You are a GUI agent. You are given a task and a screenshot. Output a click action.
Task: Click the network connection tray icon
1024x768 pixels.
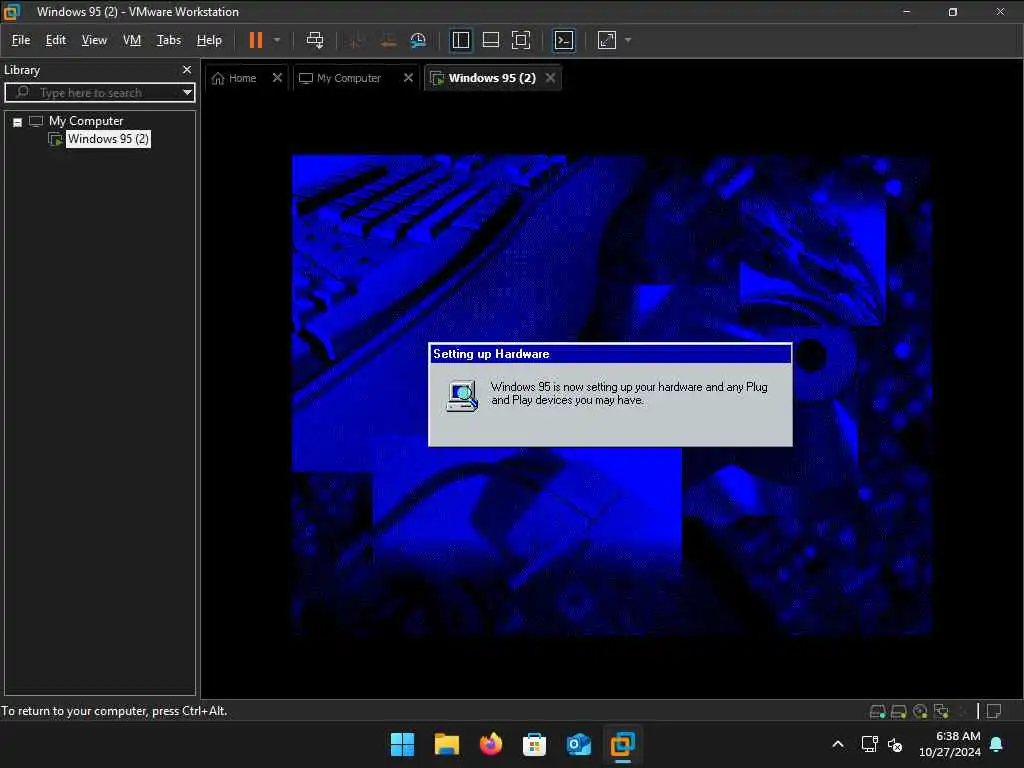869,744
